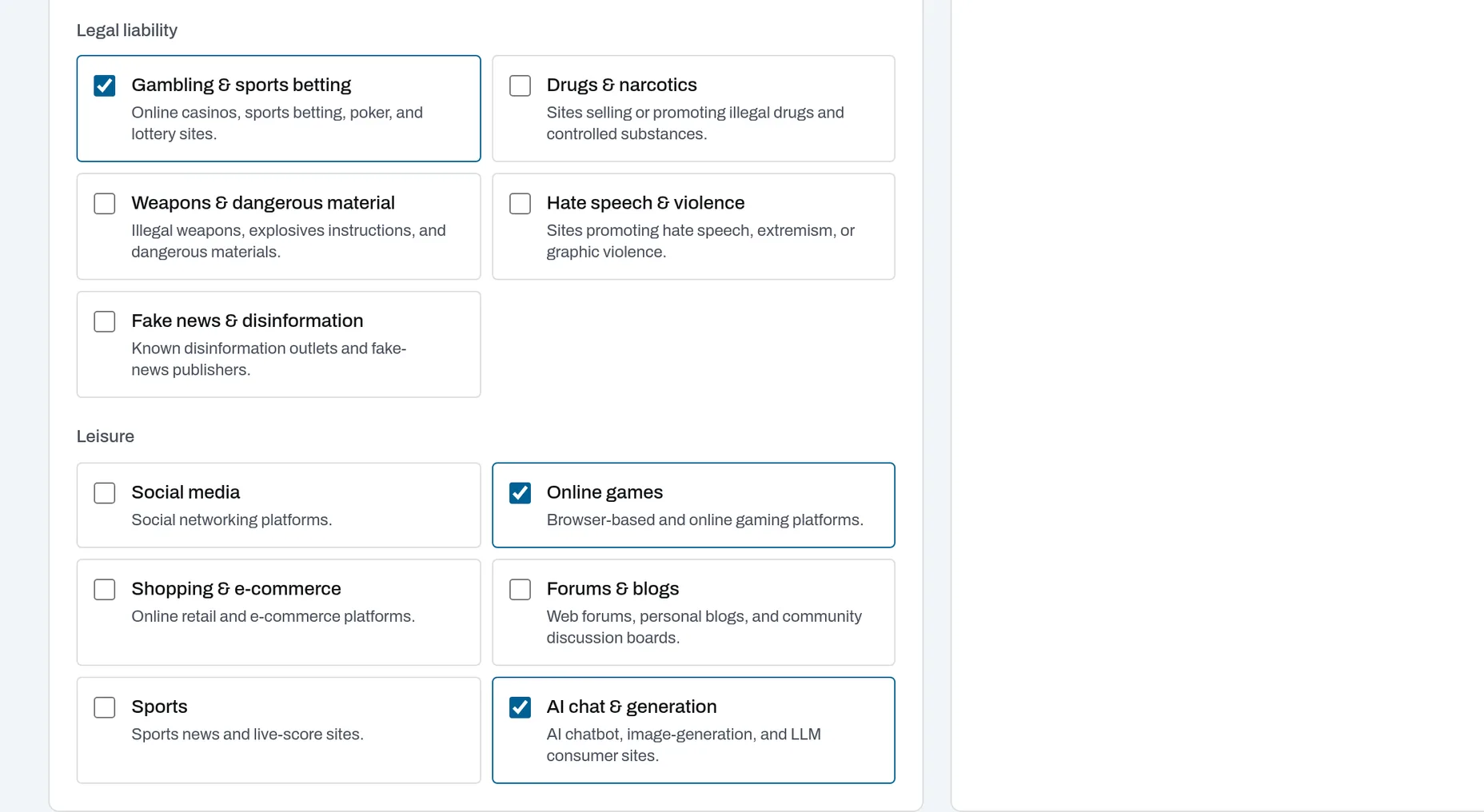Click the Legal liability section heading
The width and height of the screenshot is (1484, 812).
pyautogui.click(x=127, y=30)
